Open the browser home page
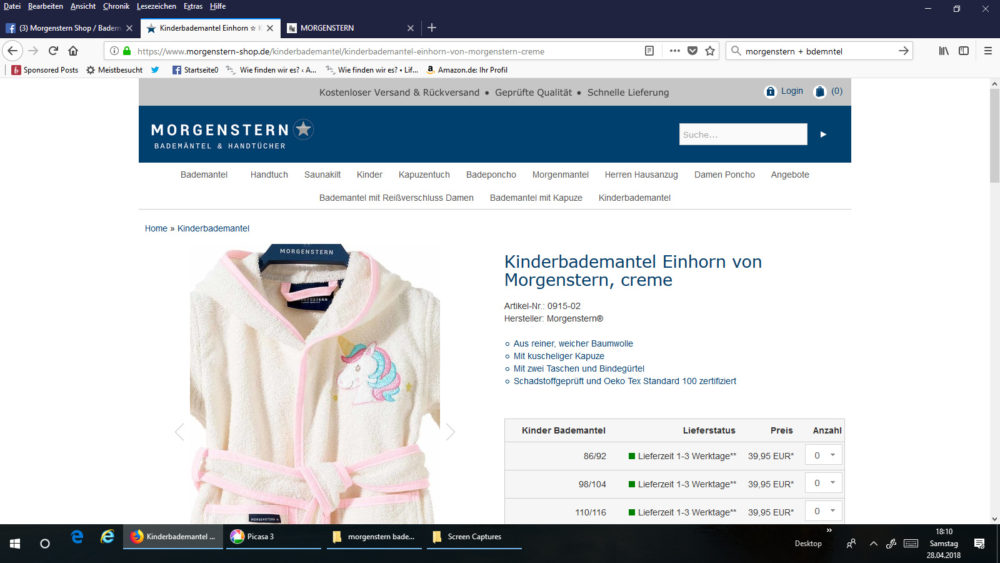Viewport: 1000px width, 563px height. [73, 51]
